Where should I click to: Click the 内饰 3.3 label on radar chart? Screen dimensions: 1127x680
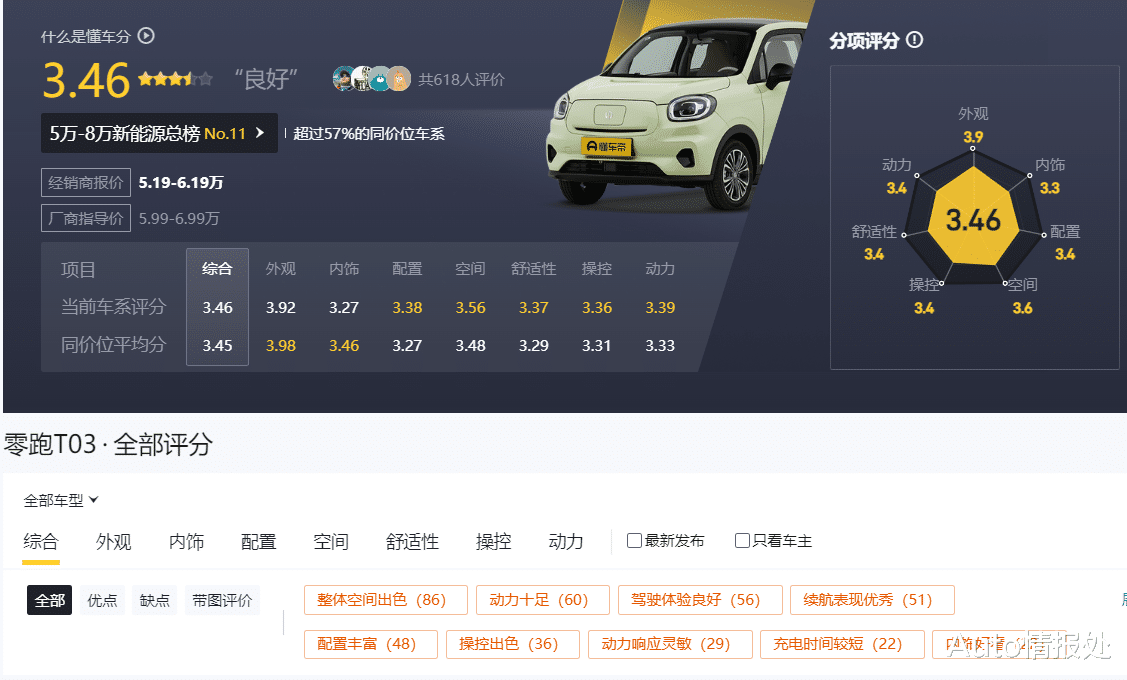pyautogui.click(x=1049, y=177)
